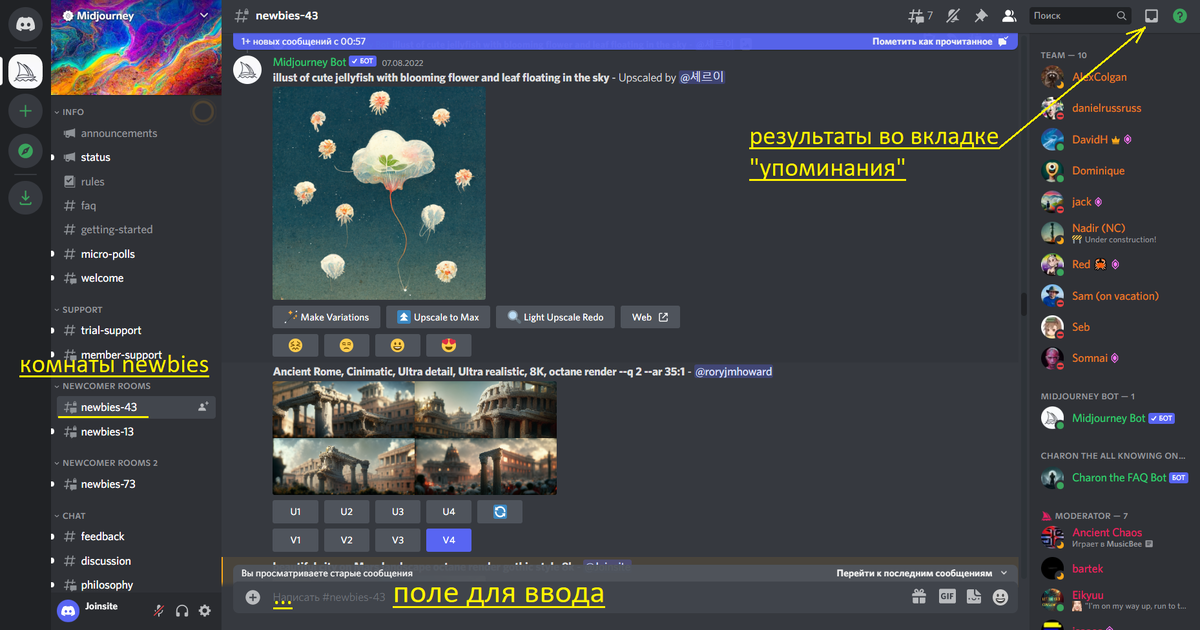Click the Light Upscale Redo button

tap(555, 317)
